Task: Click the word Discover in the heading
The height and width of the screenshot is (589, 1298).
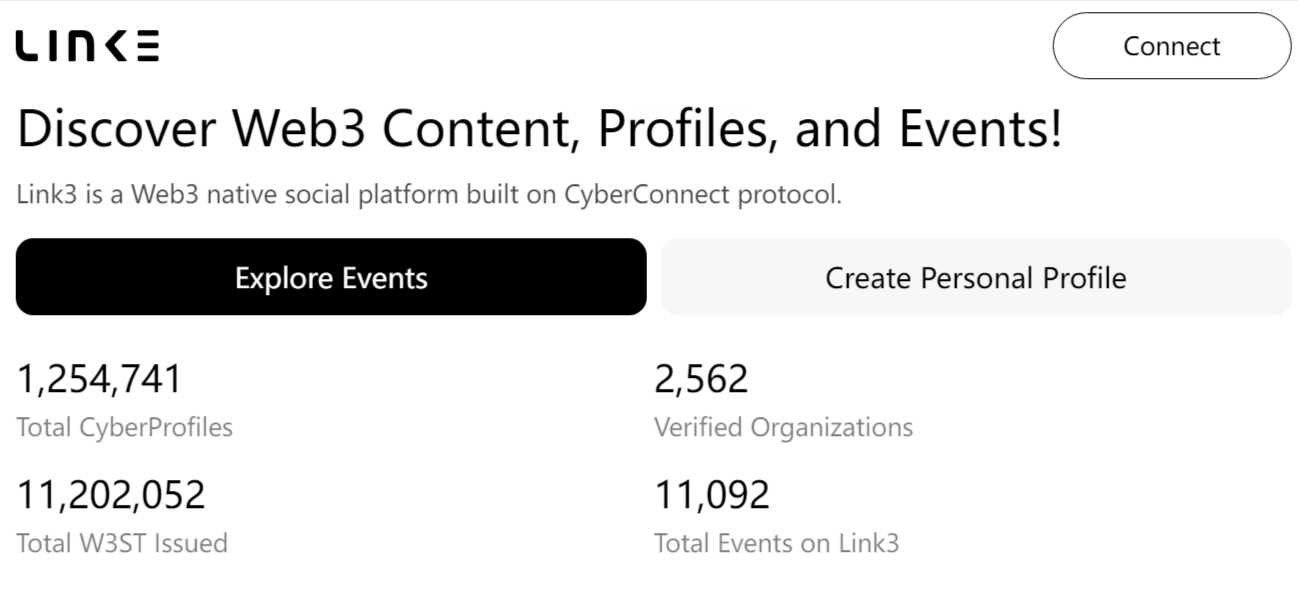Action: pyautogui.click(x=117, y=130)
